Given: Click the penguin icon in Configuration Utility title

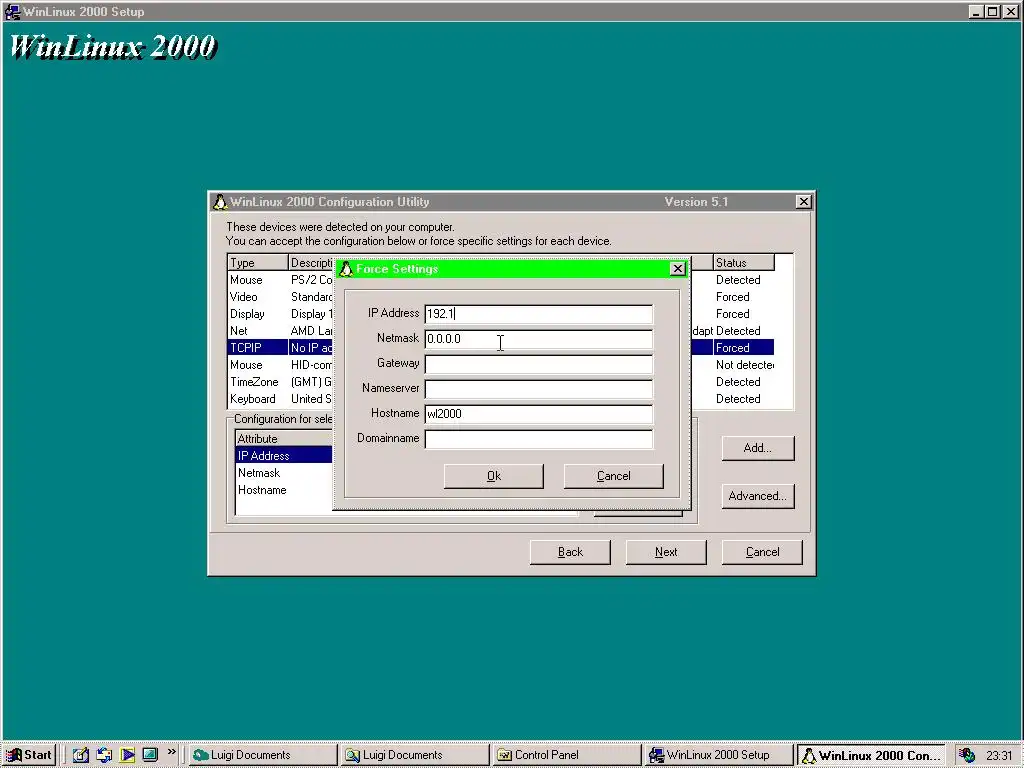Looking at the screenshot, I should [x=220, y=202].
